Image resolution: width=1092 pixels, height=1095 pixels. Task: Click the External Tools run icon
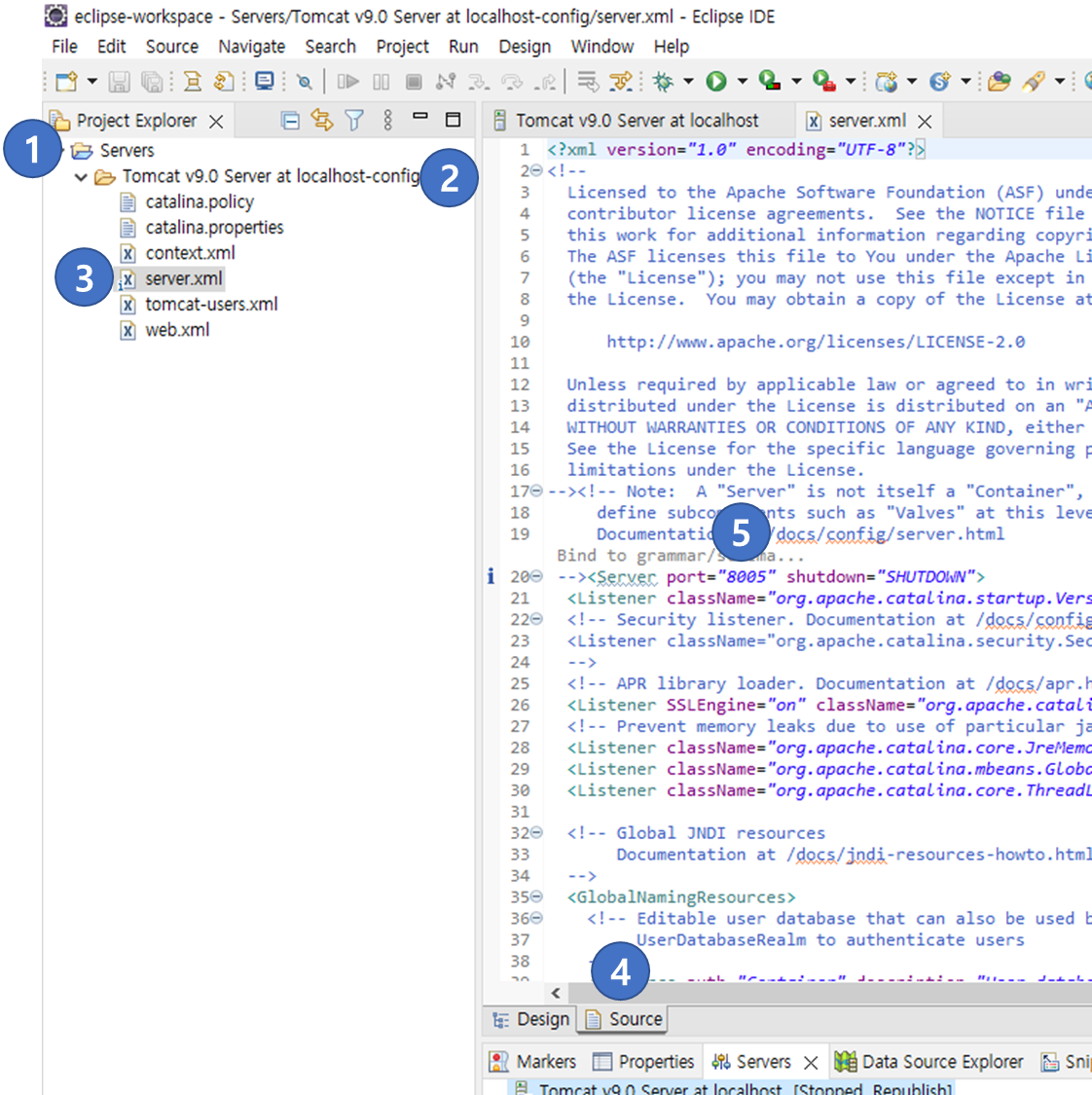(x=824, y=82)
